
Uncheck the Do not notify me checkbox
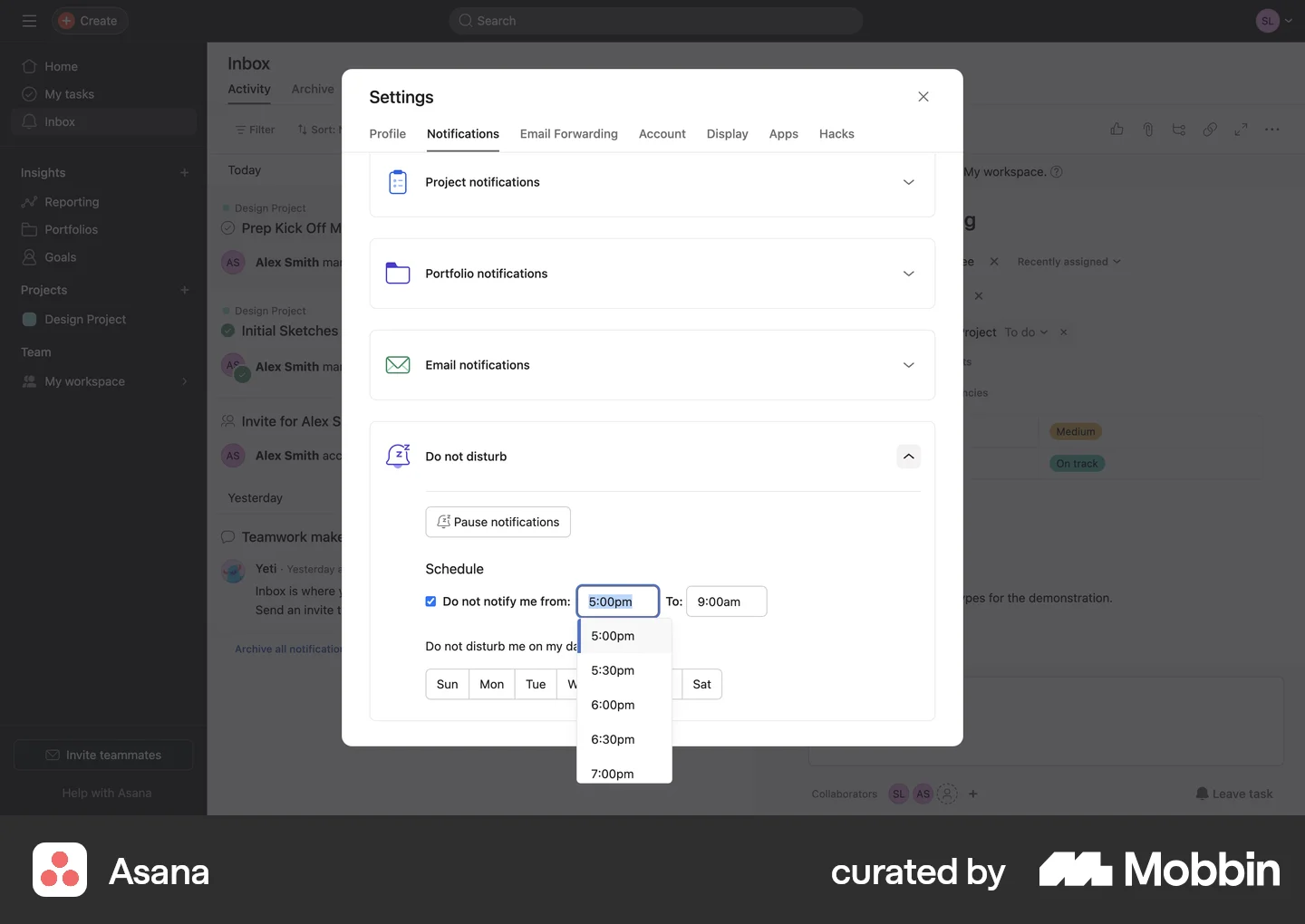pos(430,602)
